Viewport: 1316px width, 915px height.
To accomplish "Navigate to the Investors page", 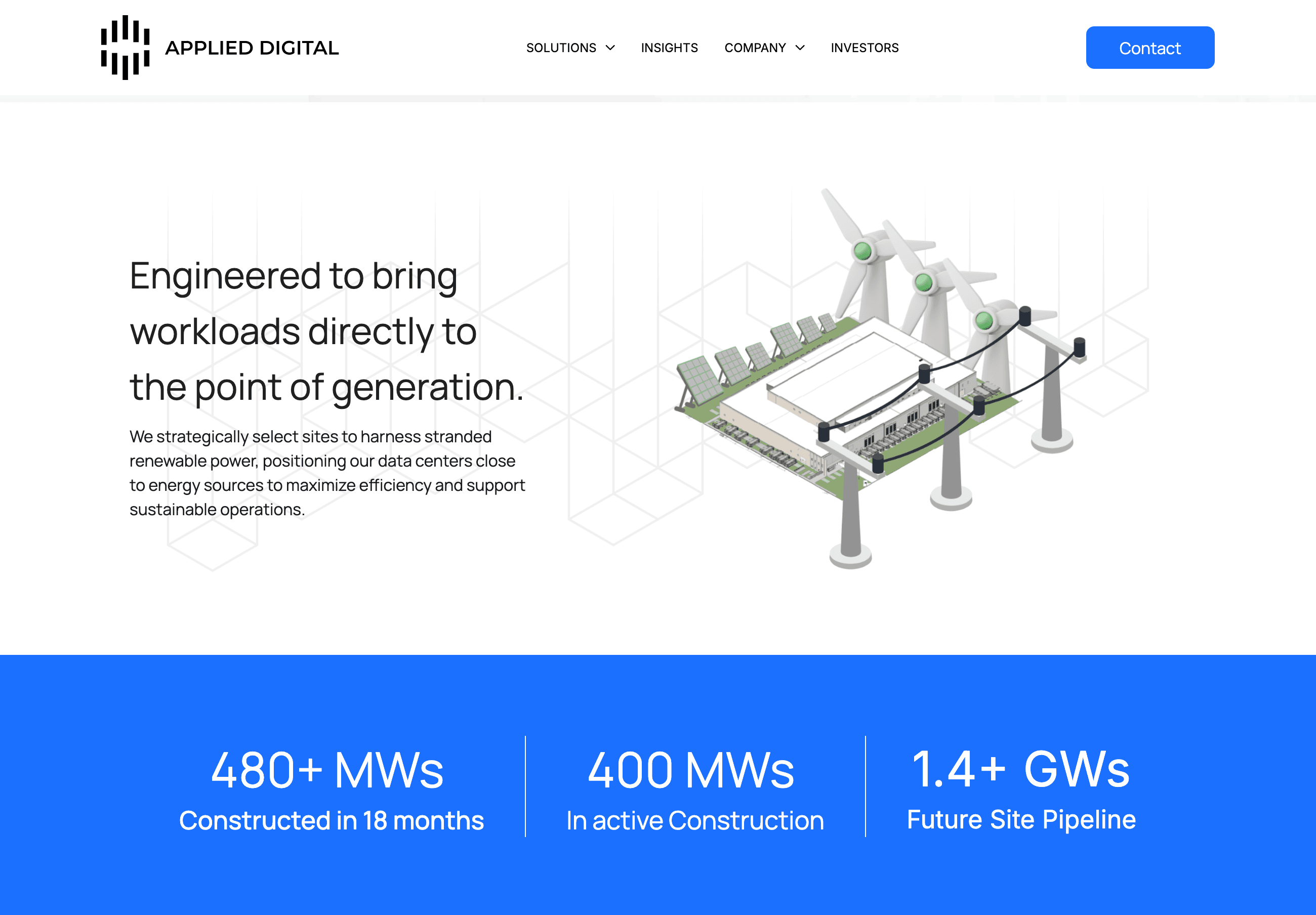I will [x=865, y=48].
